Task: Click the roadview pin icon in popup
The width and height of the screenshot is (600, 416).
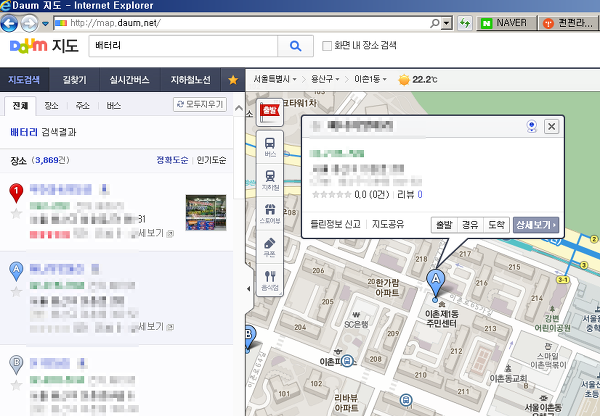Action: [532, 126]
